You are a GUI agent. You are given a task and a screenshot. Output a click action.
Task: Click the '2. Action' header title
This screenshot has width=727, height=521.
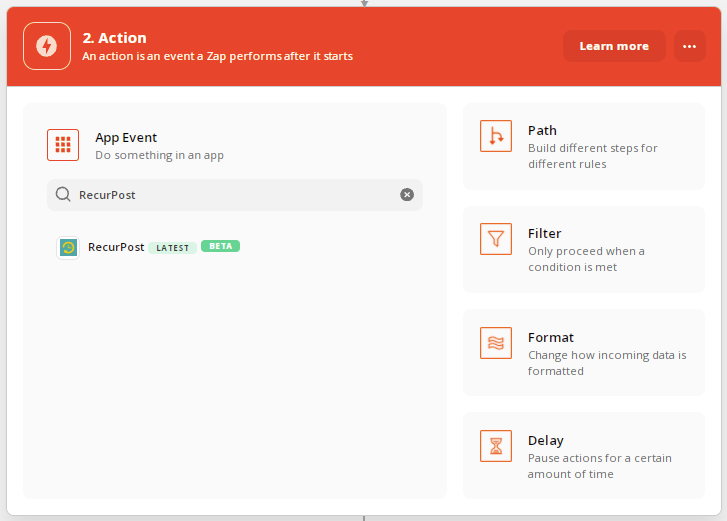tap(115, 38)
